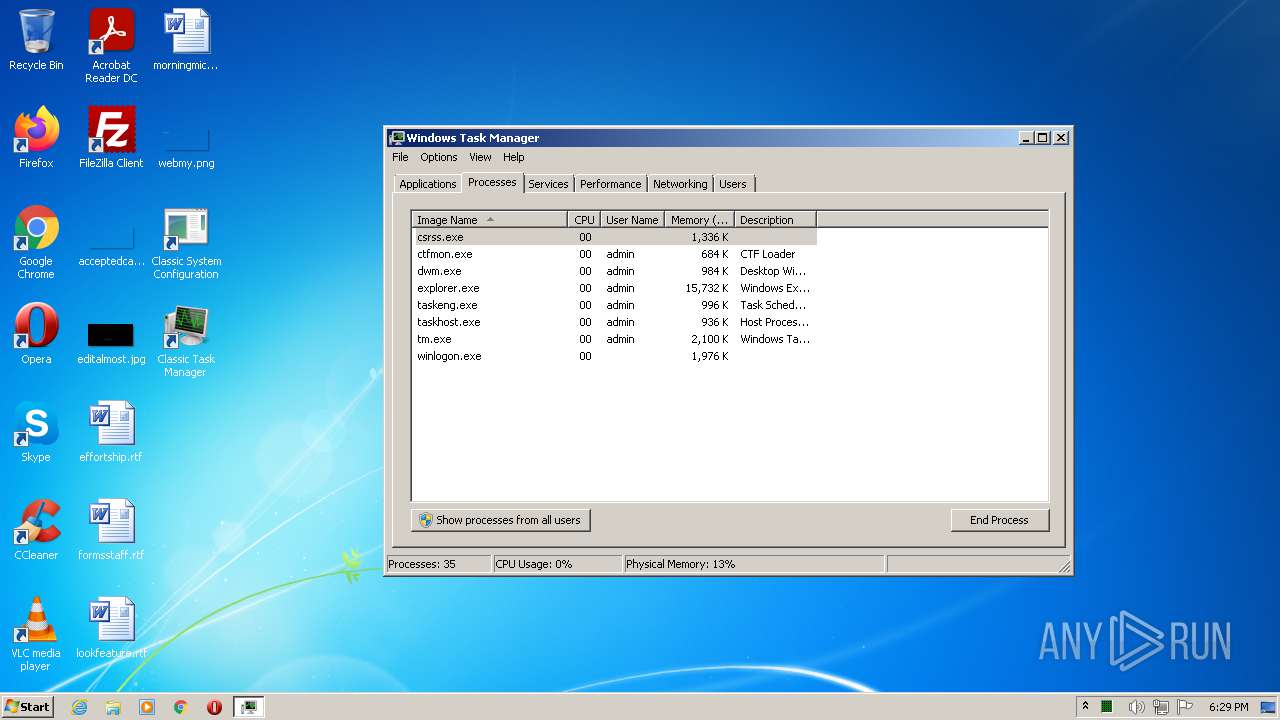Sort by Description column header

[x=775, y=220]
